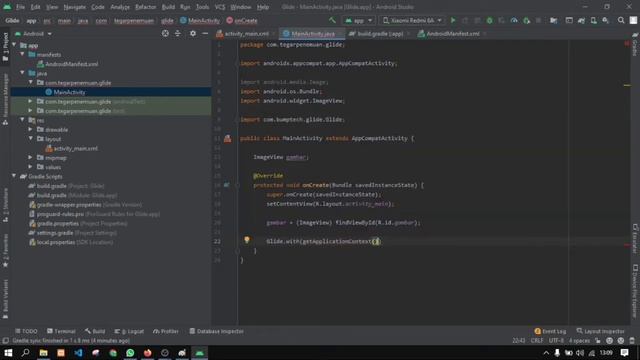The image size is (640, 360).
Task: Click the 4 spaces indent setting
Action: pyautogui.click(x=579, y=340)
